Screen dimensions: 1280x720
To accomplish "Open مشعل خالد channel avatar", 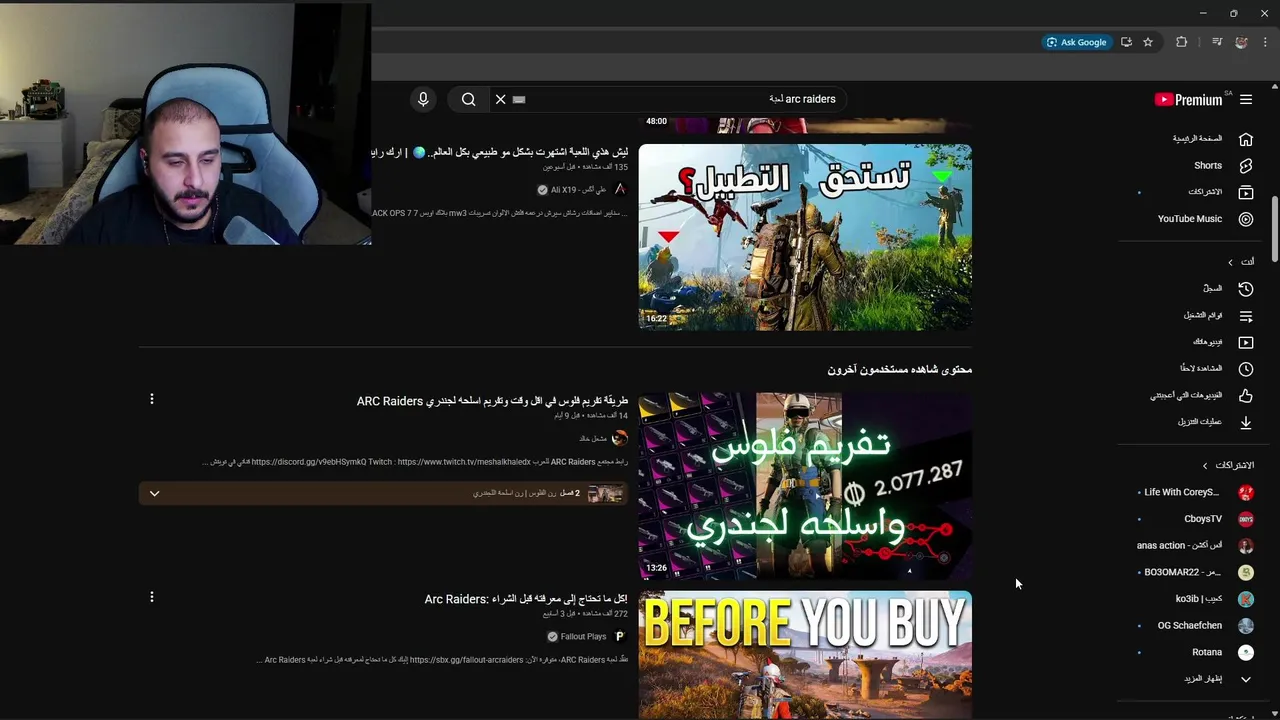I will [620, 438].
